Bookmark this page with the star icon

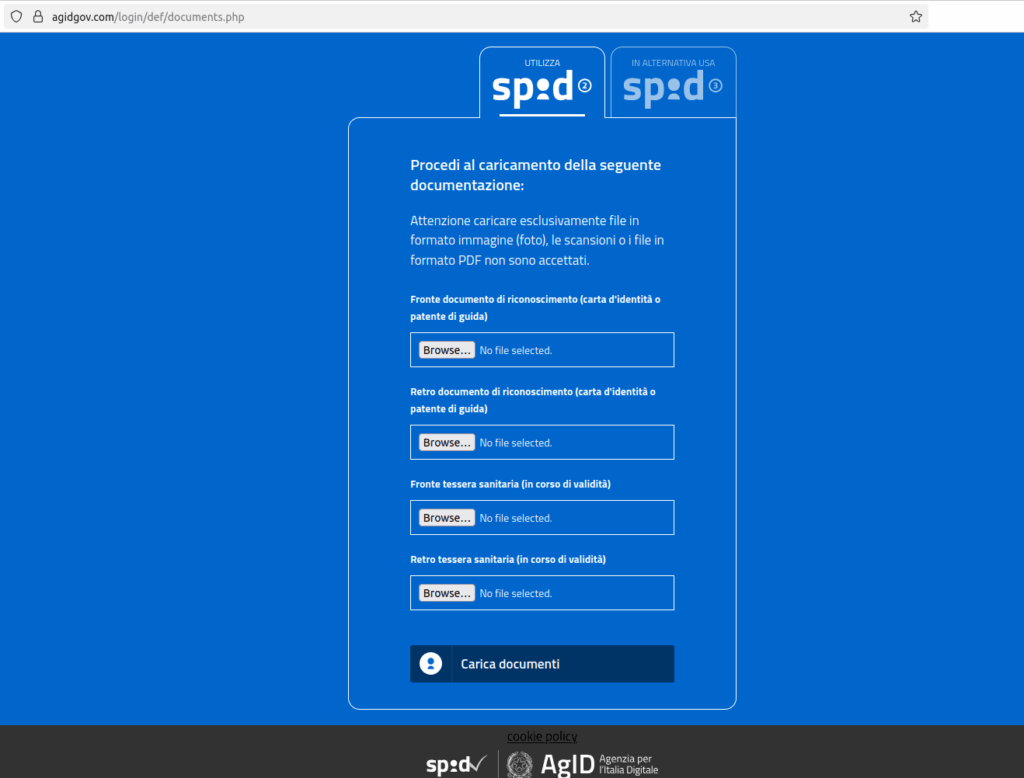click(x=915, y=16)
